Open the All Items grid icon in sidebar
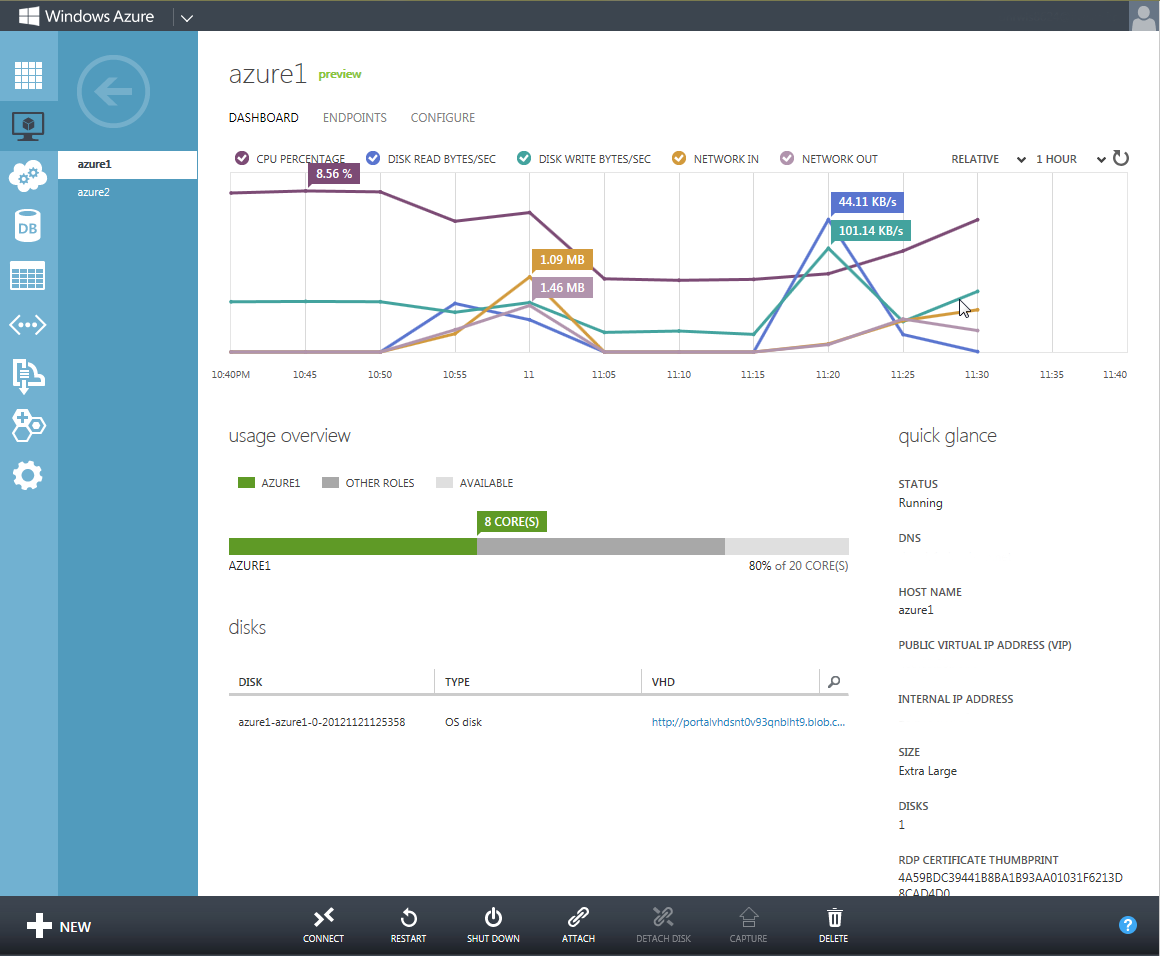This screenshot has height=956, width=1160. [28, 75]
